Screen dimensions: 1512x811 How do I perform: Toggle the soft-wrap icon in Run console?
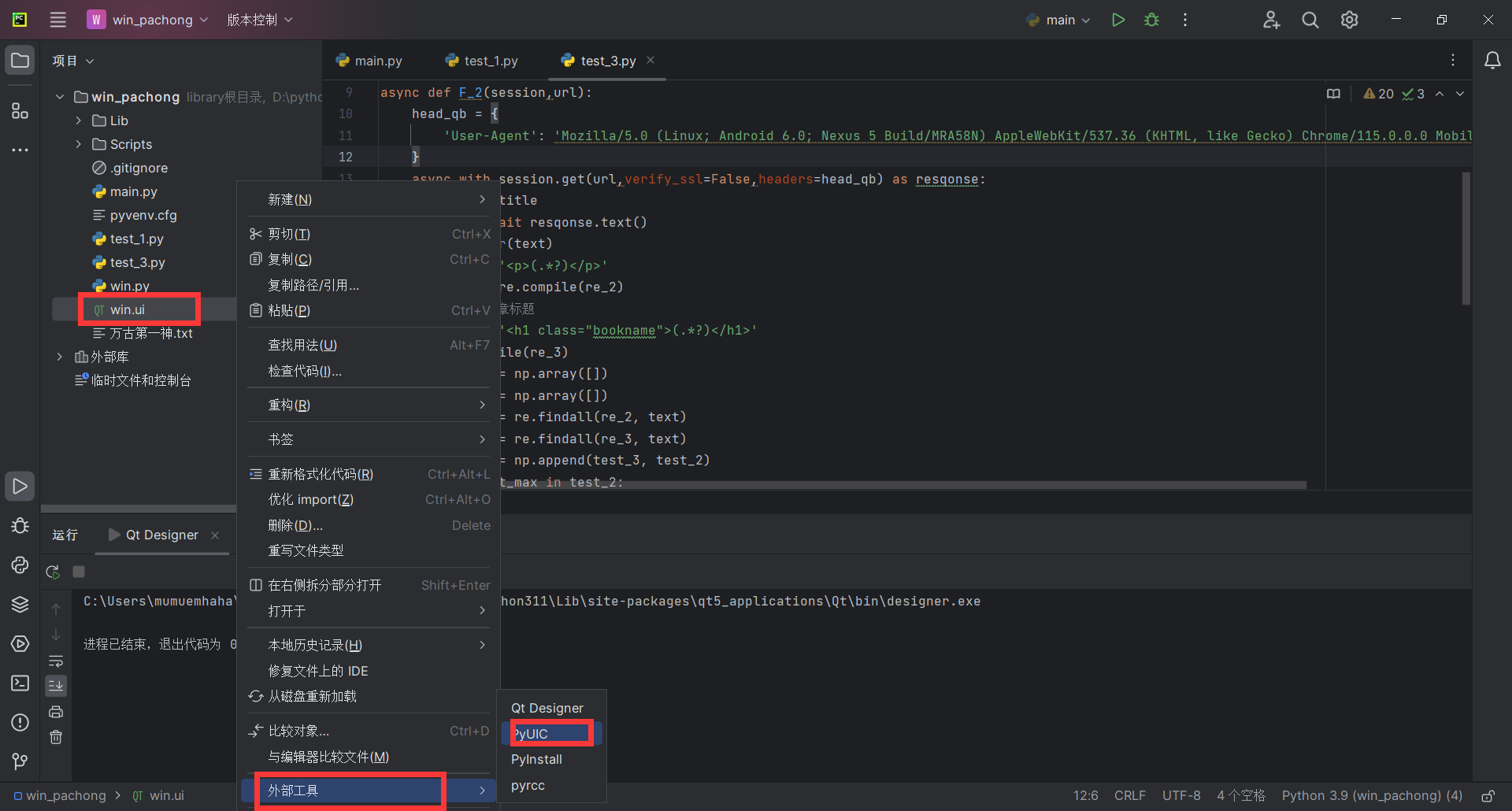click(56, 661)
